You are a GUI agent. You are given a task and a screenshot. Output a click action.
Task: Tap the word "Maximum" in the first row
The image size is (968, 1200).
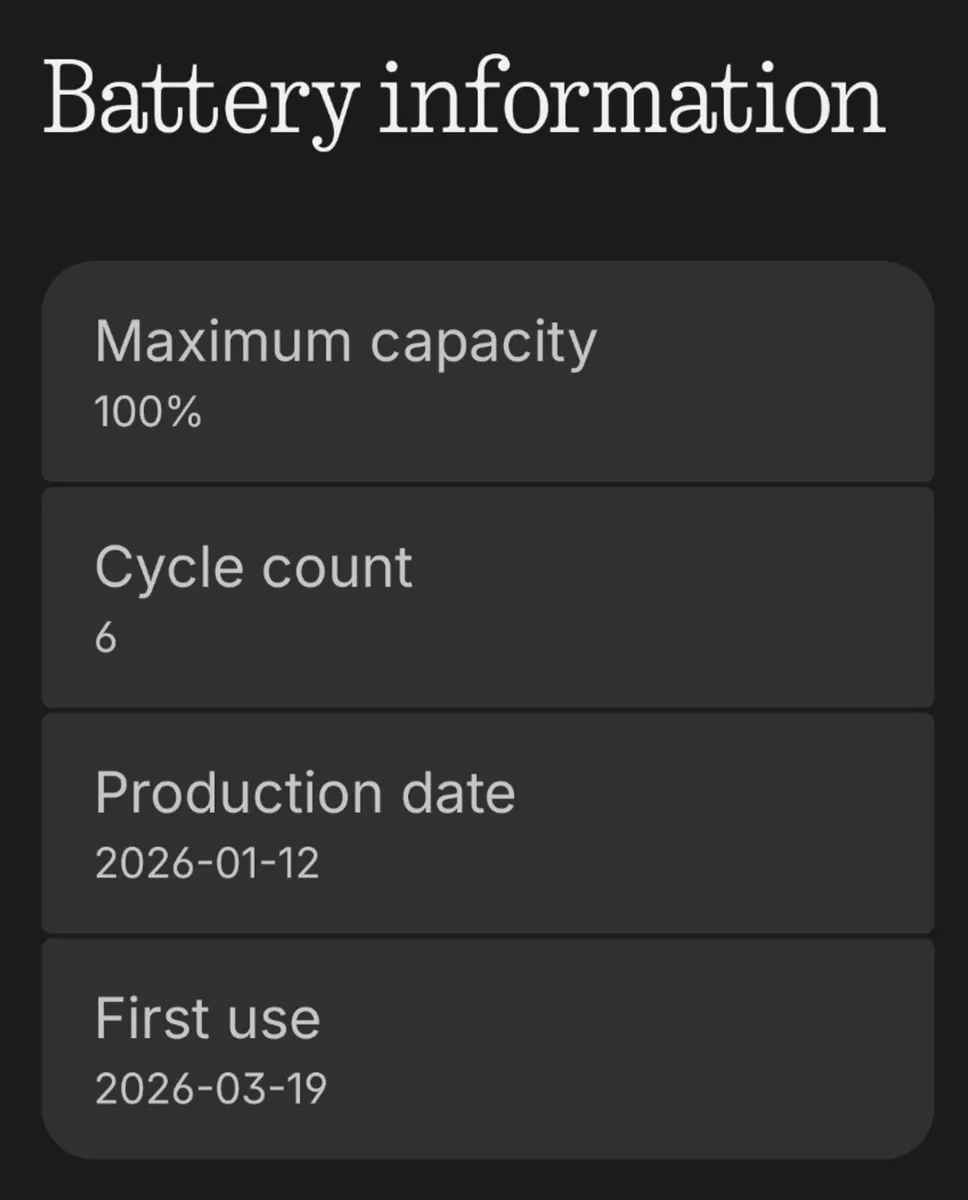223,343
